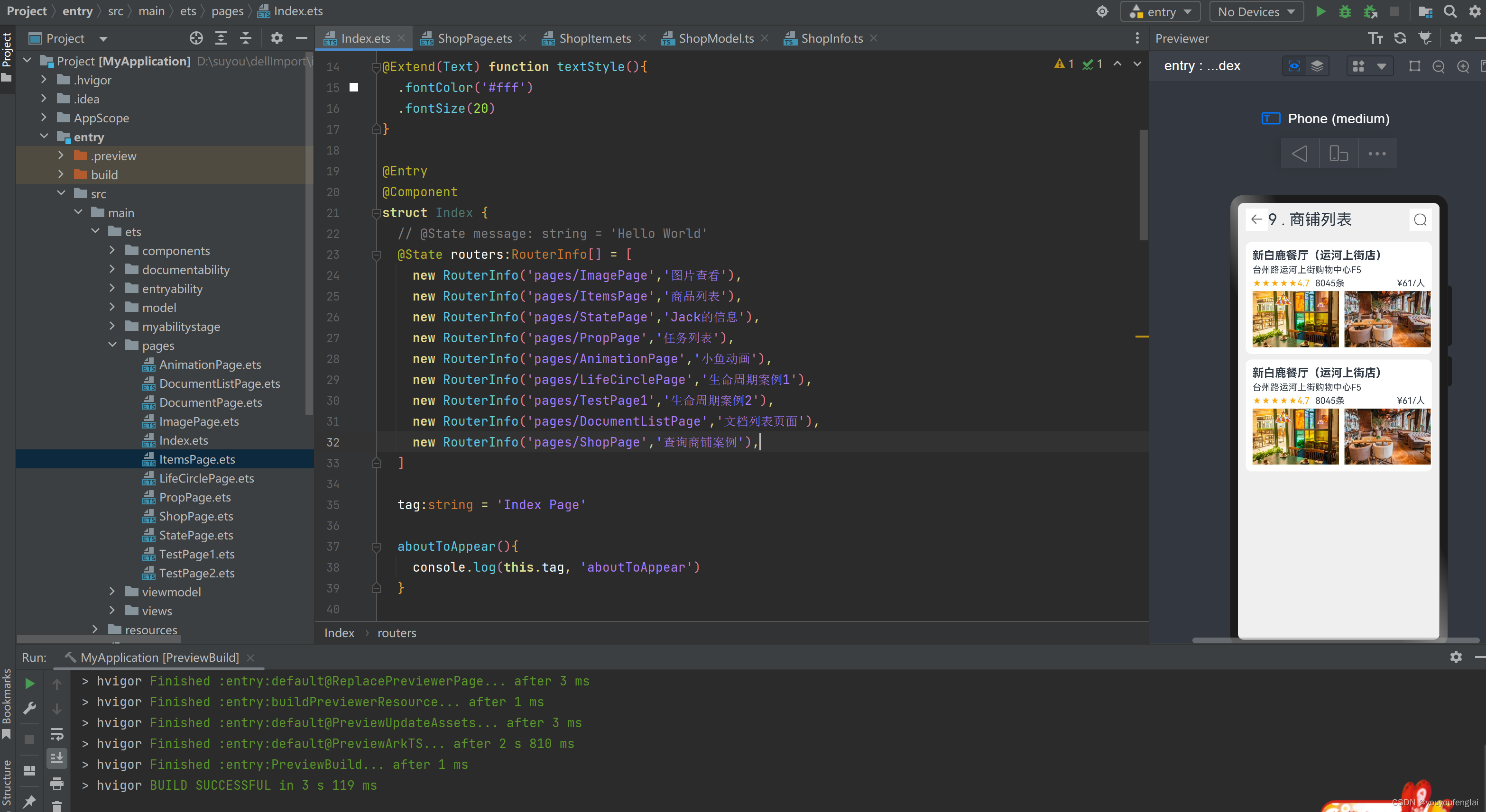Viewport: 1486px width, 812px height.
Task: Click the ShopPage restaurant thumbnail image
Action: 1295,321
